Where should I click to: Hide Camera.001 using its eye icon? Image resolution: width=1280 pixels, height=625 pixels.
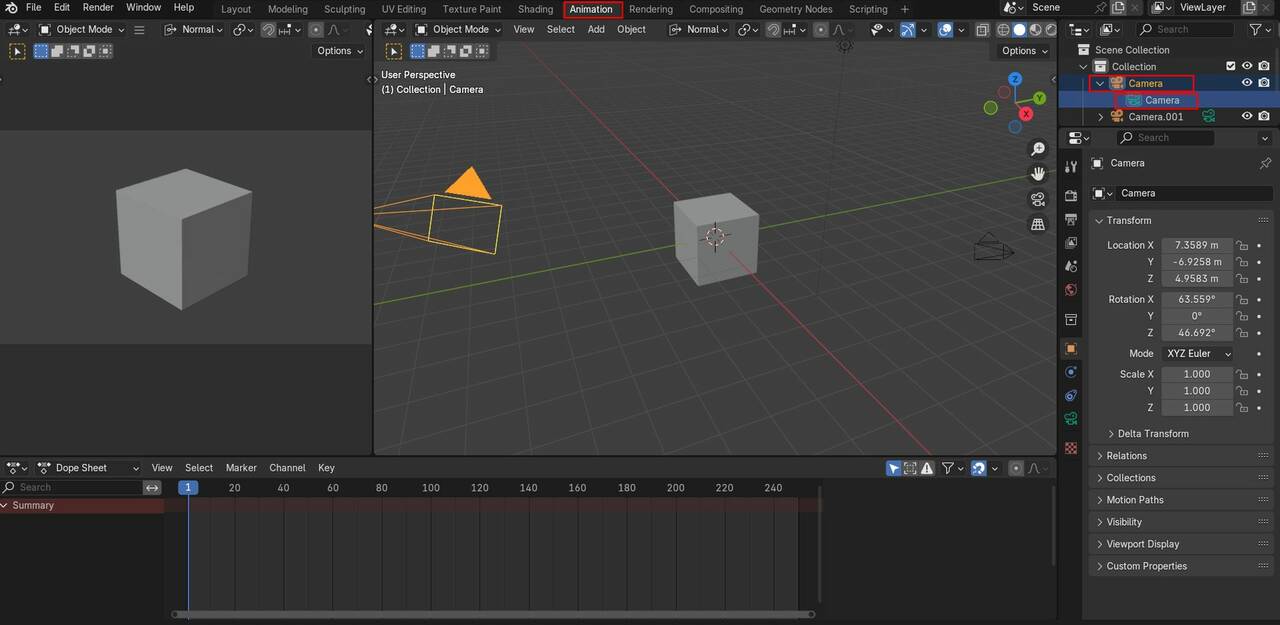(x=1247, y=116)
